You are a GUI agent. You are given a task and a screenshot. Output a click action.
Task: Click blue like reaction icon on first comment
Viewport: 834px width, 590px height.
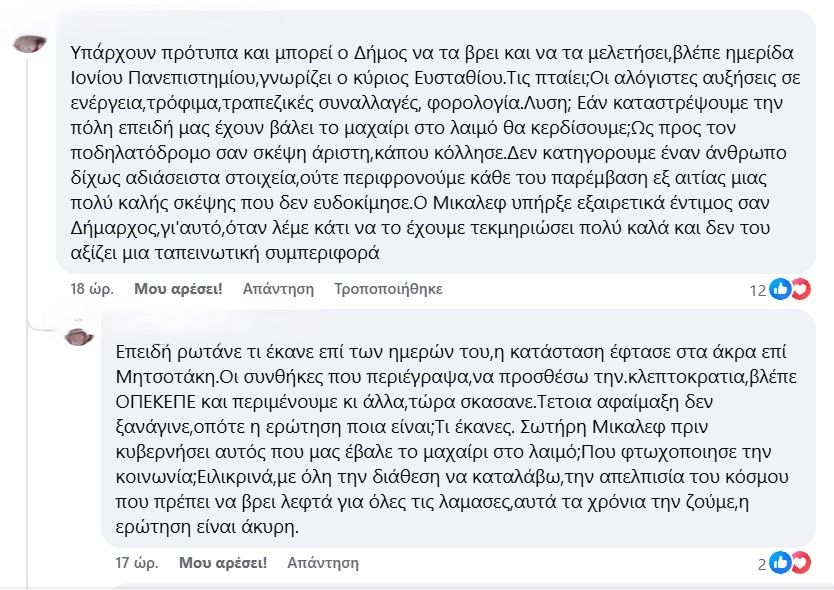(780, 289)
